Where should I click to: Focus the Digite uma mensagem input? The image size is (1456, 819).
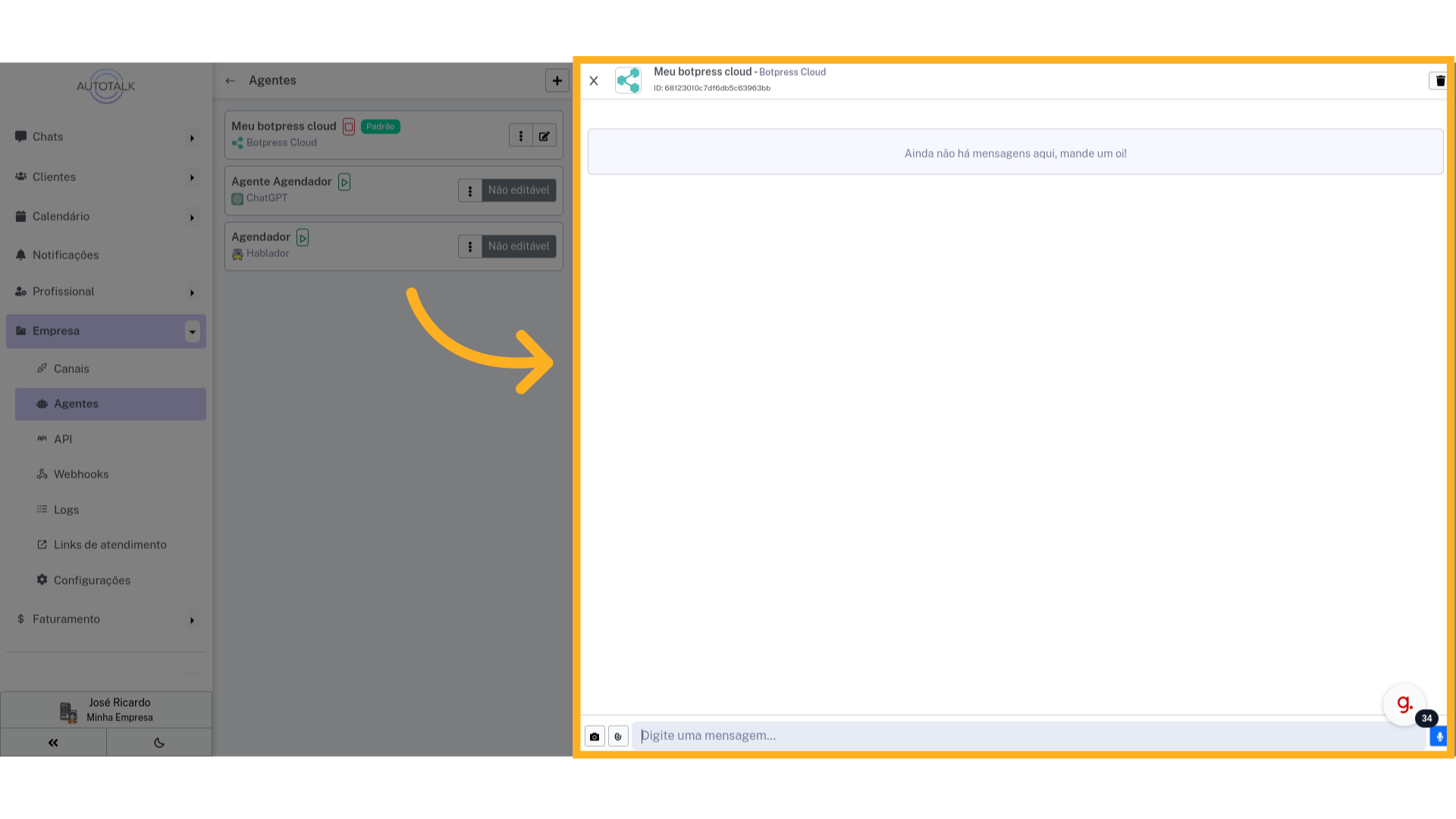point(1030,736)
